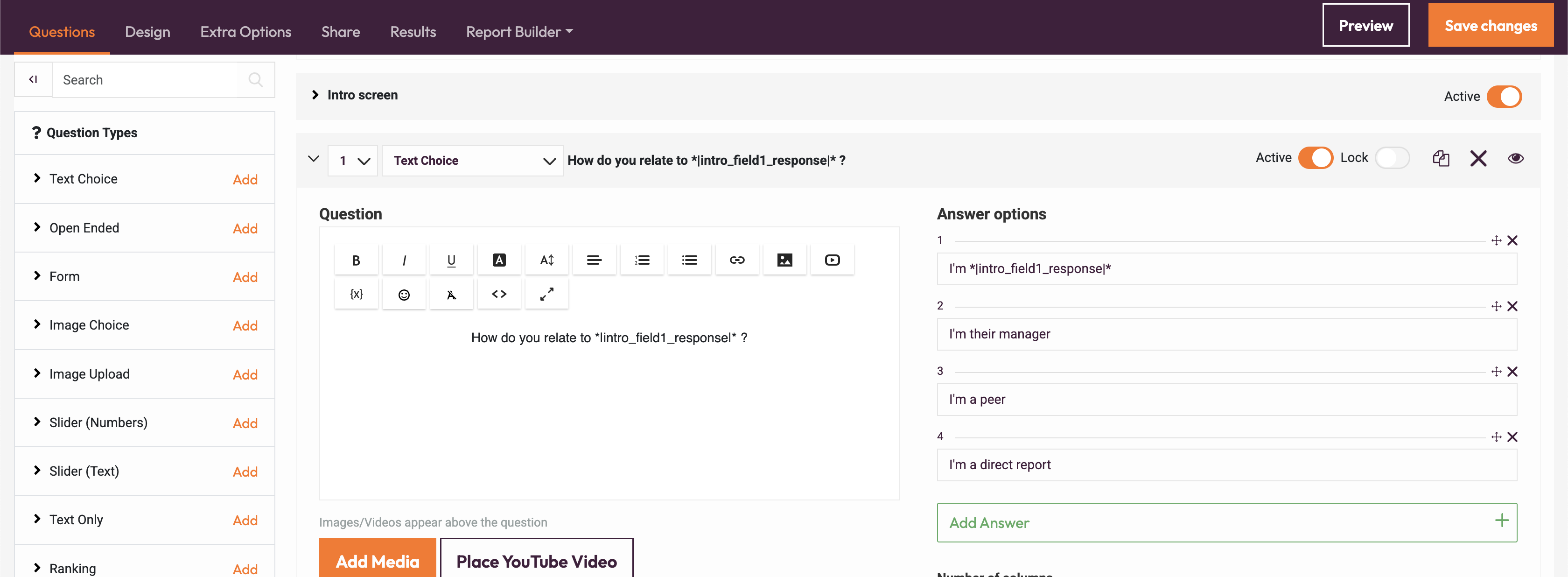Click Add next to Open Ended

[x=245, y=228]
